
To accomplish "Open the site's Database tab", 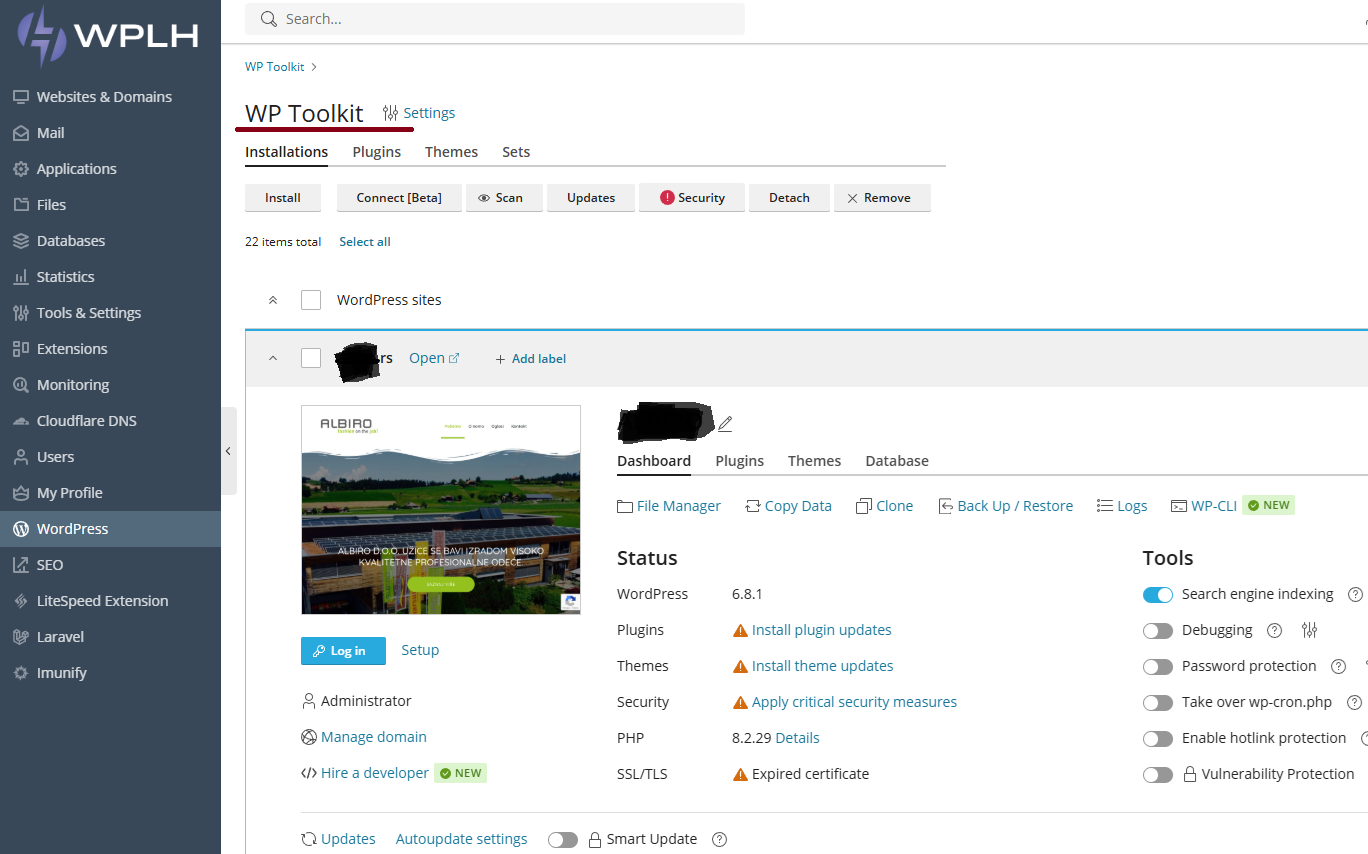I will (x=897, y=461).
